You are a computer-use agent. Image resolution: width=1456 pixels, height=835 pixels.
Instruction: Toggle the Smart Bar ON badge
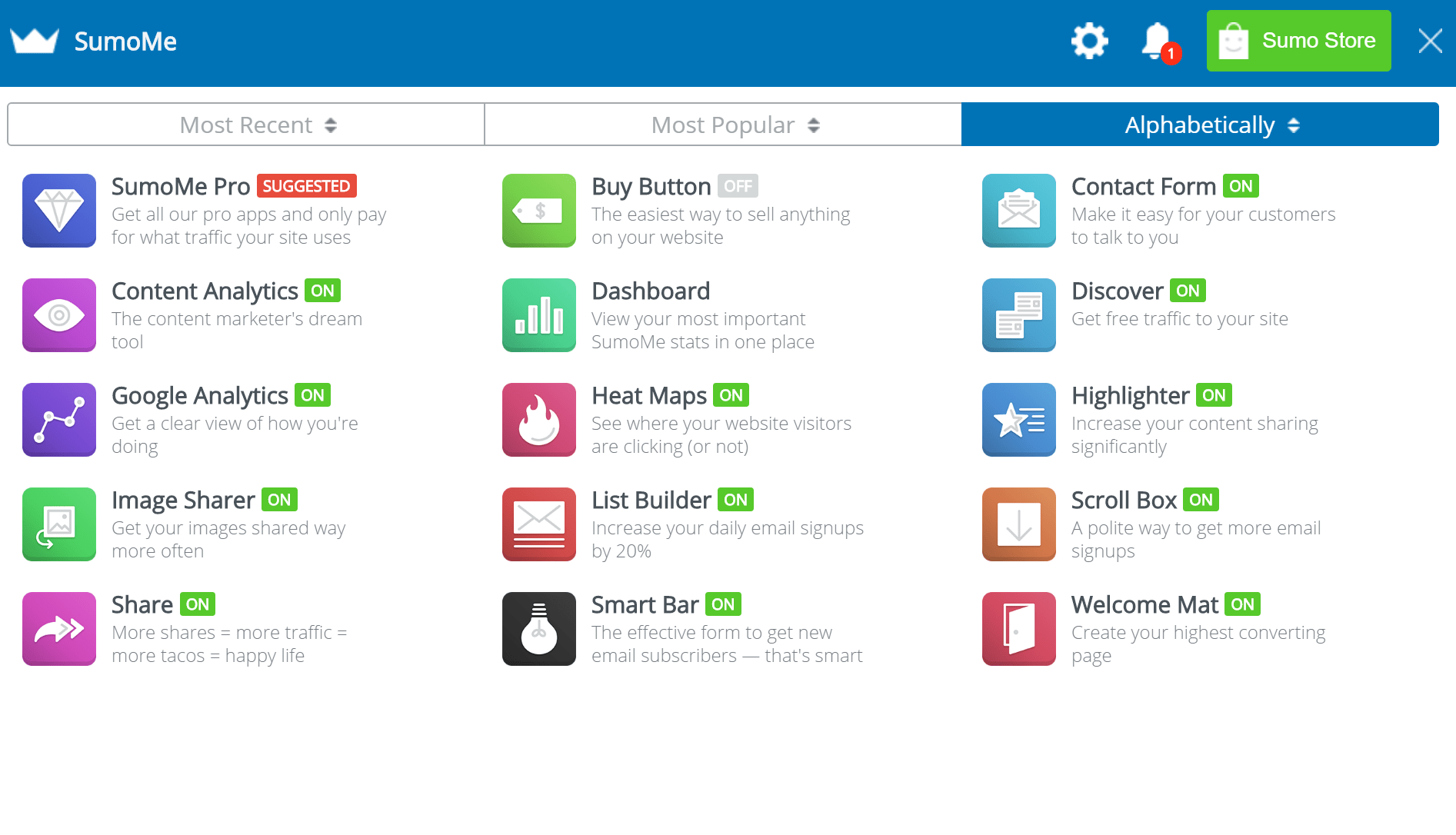pos(723,604)
